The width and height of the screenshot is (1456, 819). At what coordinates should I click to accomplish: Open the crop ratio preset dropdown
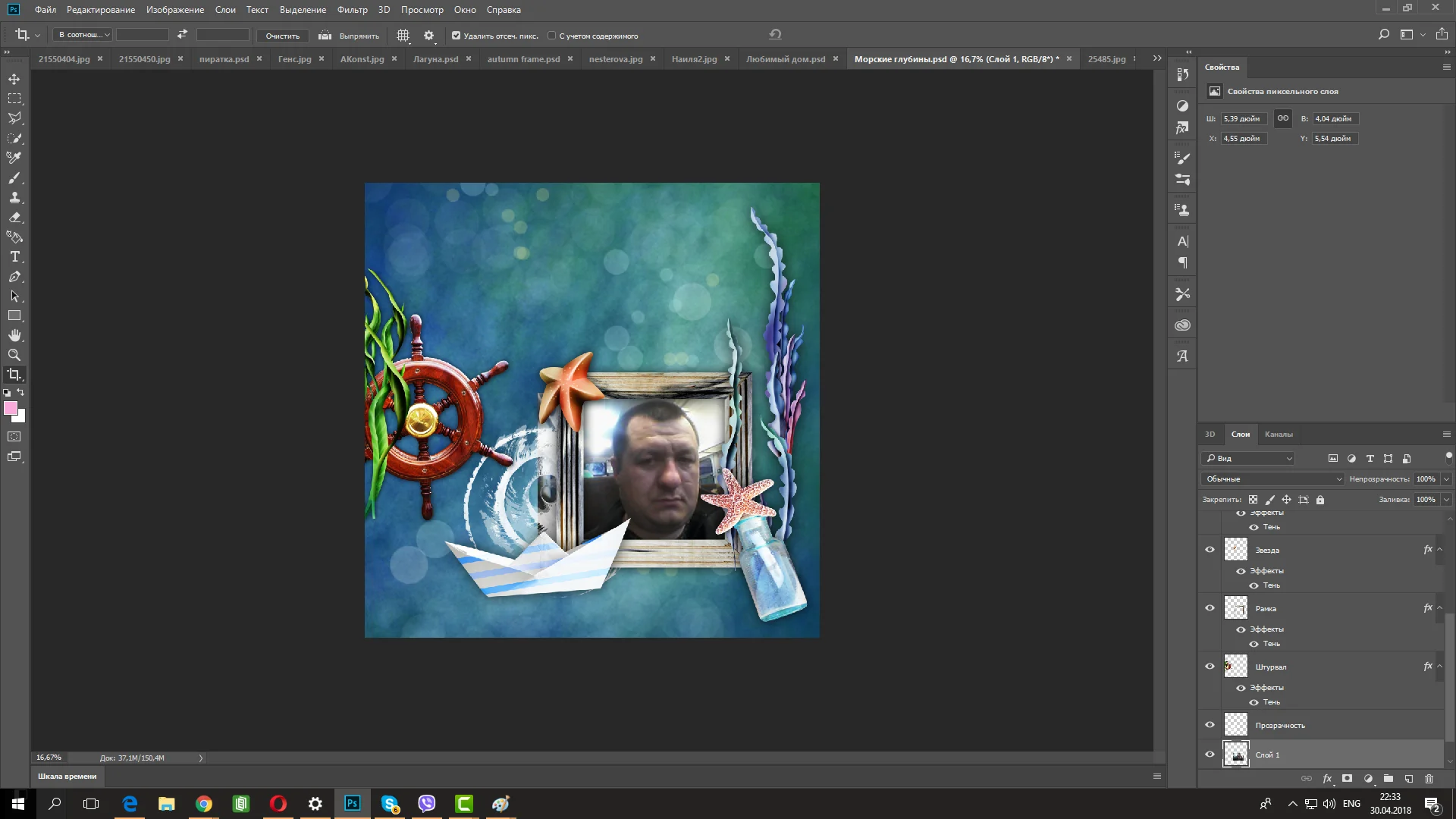click(83, 35)
